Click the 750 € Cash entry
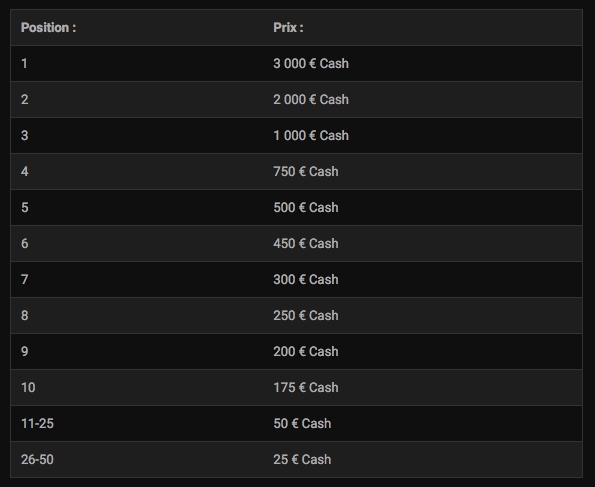The height and width of the screenshot is (487, 595). [306, 172]
